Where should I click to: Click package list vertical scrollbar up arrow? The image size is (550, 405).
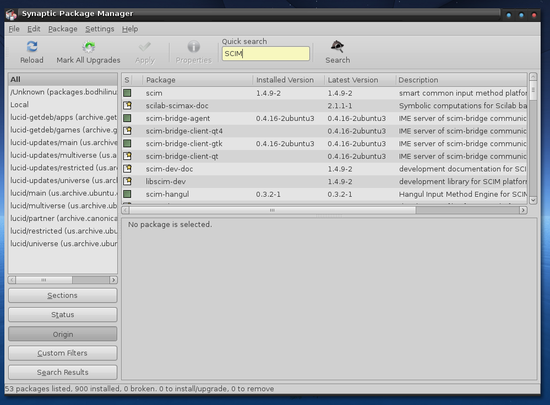tap(533, 76)
